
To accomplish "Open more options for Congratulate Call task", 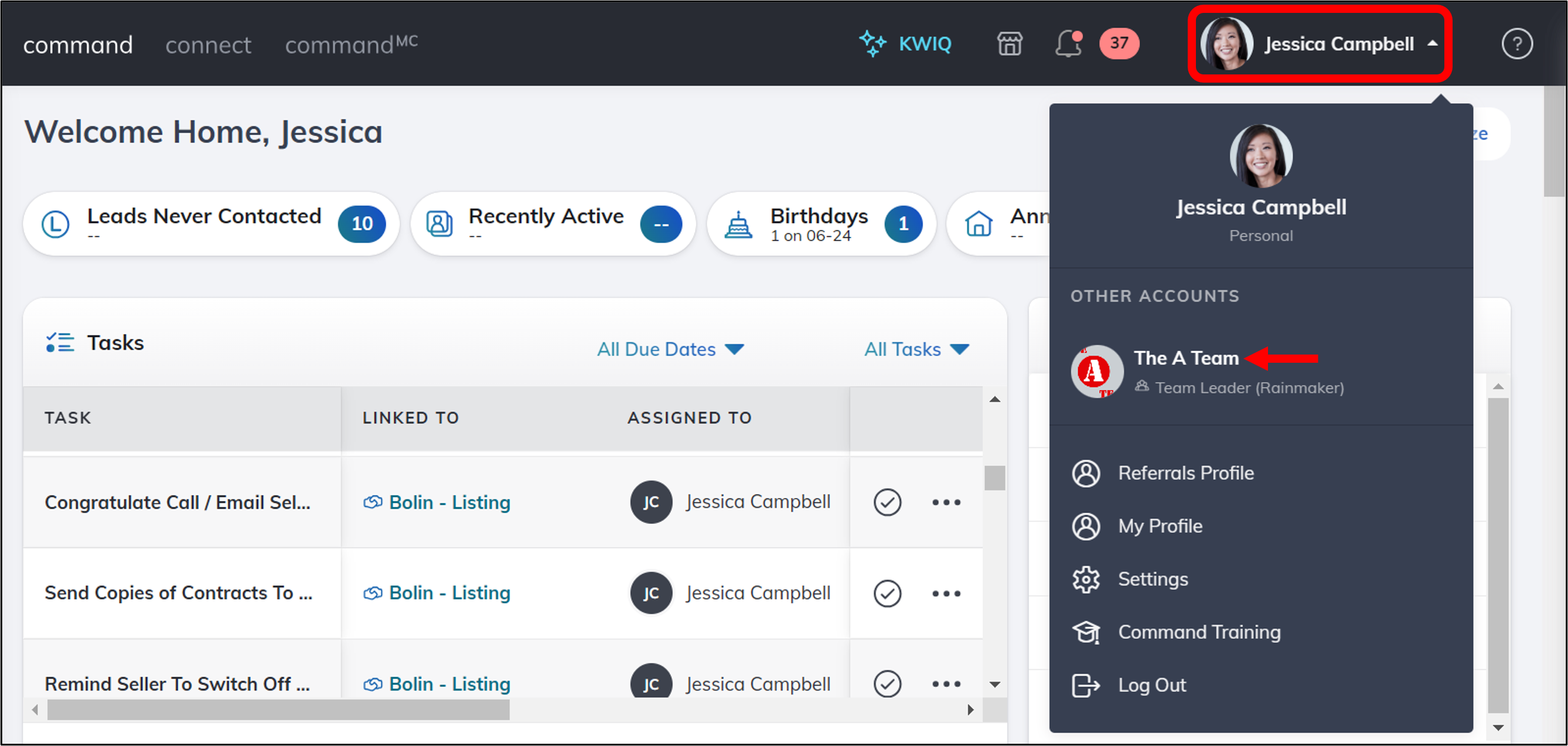I will [946, 502].
